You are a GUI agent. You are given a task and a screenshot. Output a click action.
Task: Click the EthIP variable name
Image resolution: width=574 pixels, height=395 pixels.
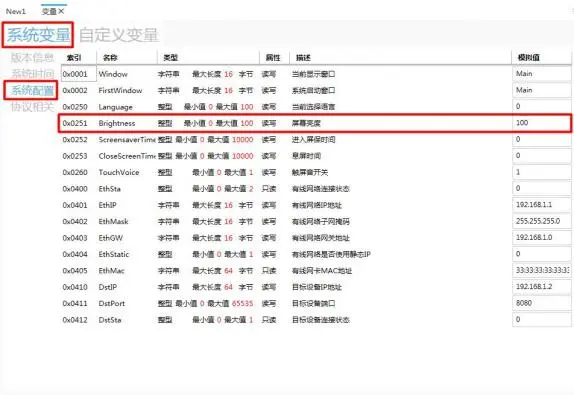(107, 205)
